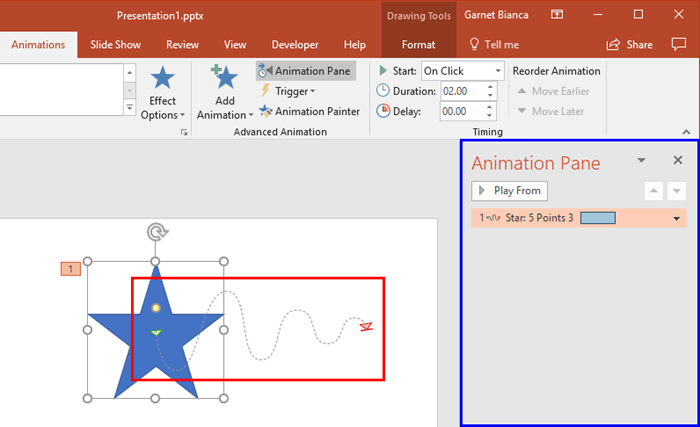This screenshot has height=427, width=700.
Task: Click the Add Animation star icon
Action: click(224, 77)
